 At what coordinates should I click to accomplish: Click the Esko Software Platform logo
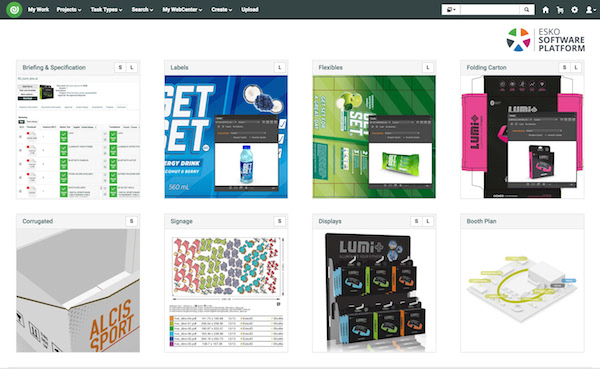point(546,39)
